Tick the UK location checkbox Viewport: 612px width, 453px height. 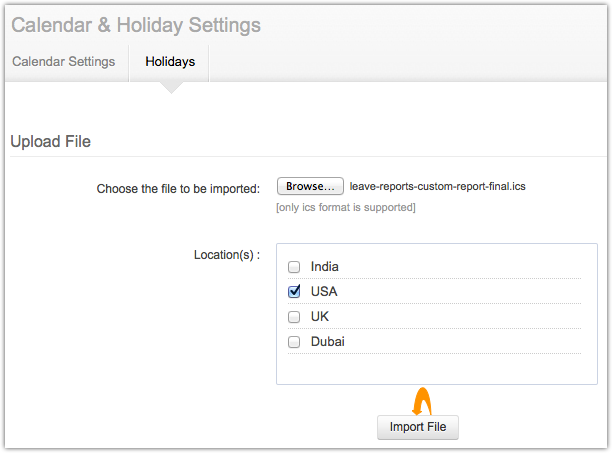click(x=294, y=317)
